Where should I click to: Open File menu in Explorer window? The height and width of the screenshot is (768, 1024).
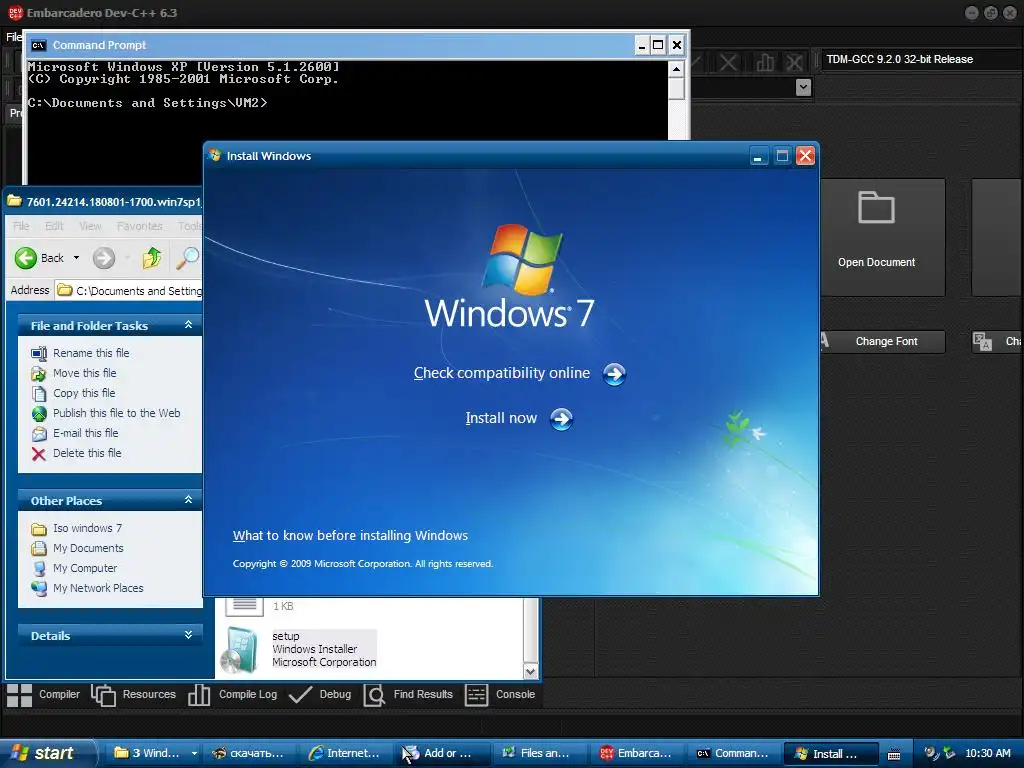[21, 226]
